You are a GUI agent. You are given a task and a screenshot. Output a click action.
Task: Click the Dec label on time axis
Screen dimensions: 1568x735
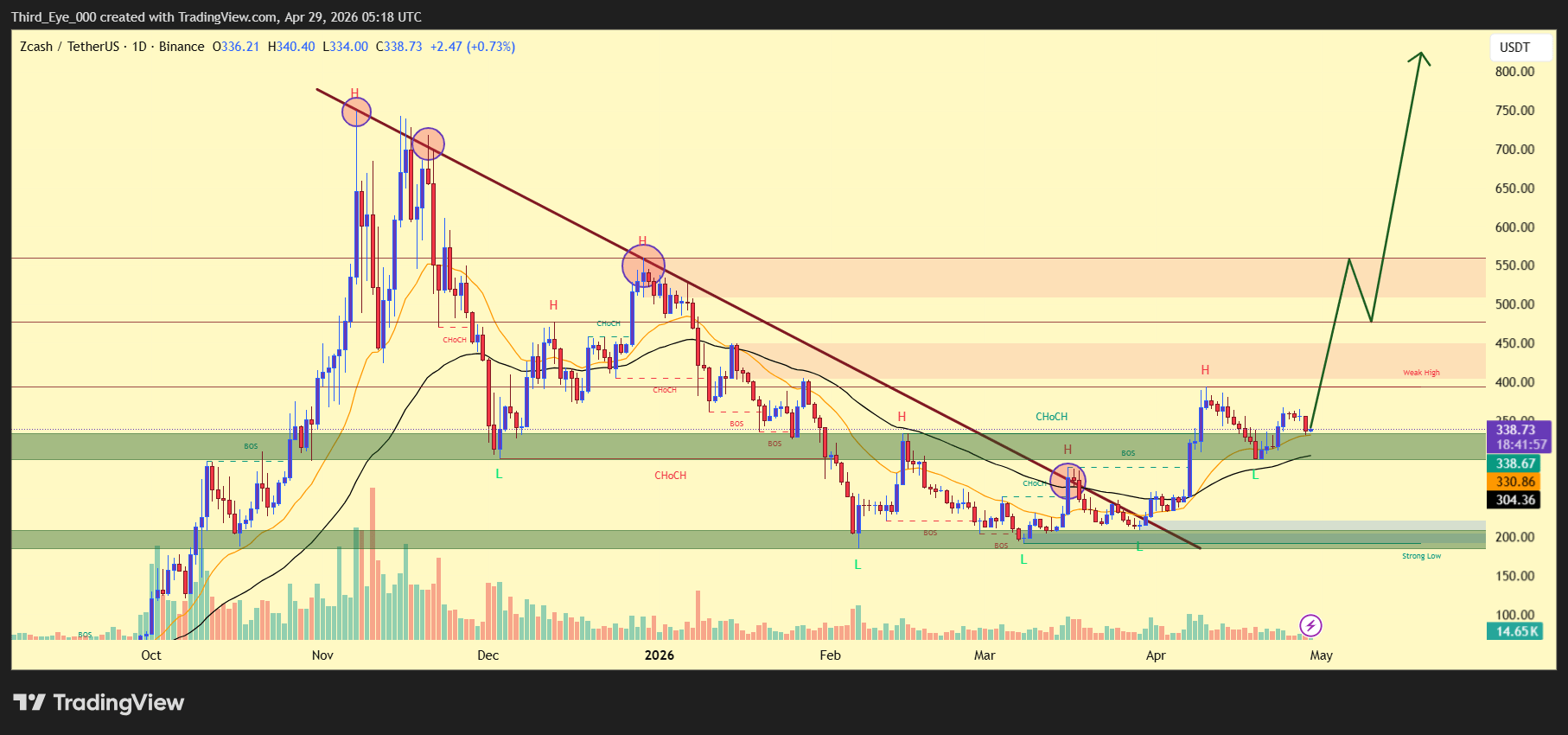[x=488, y=655]
